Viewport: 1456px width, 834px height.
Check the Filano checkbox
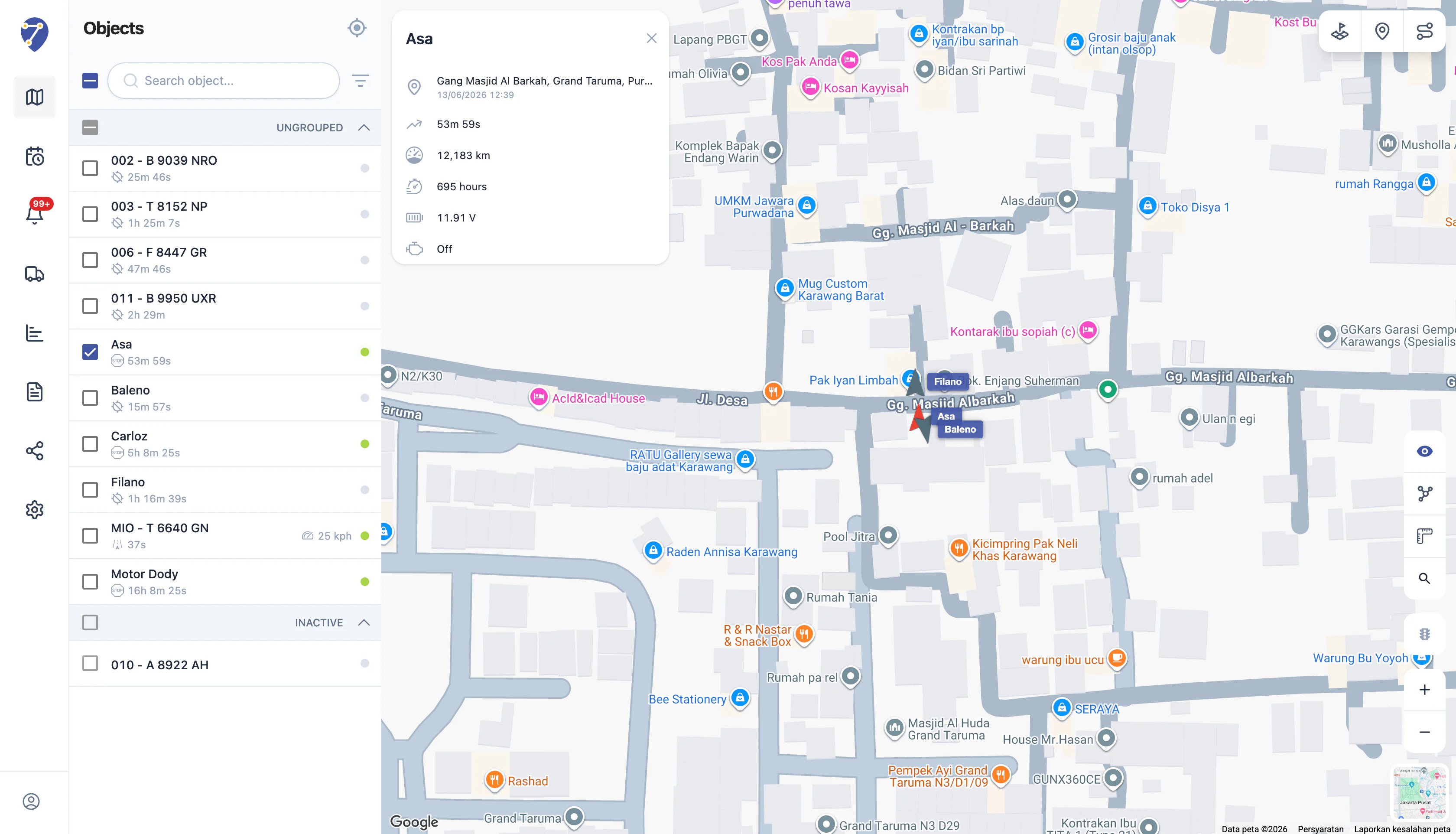click(90, 490)
